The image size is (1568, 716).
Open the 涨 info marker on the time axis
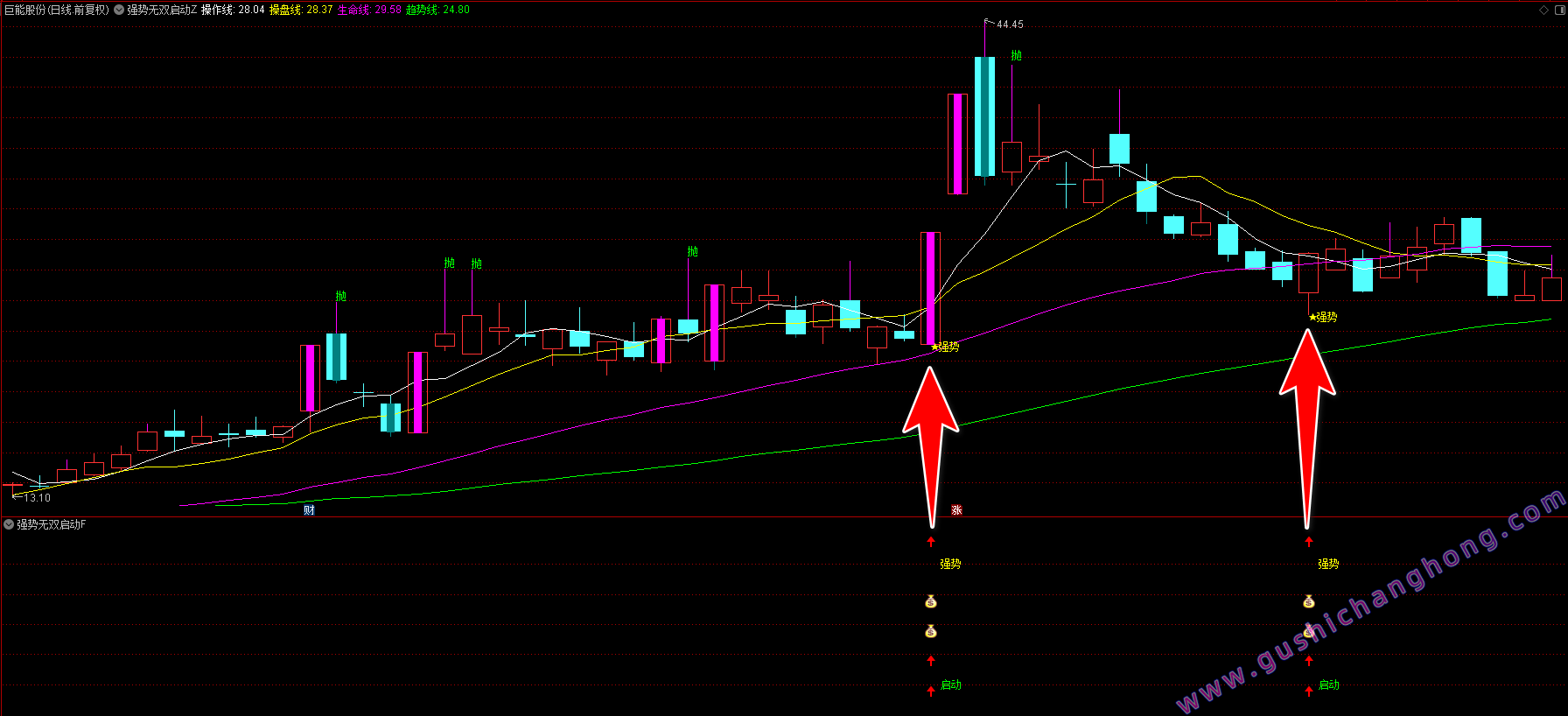tap(956, 510)
